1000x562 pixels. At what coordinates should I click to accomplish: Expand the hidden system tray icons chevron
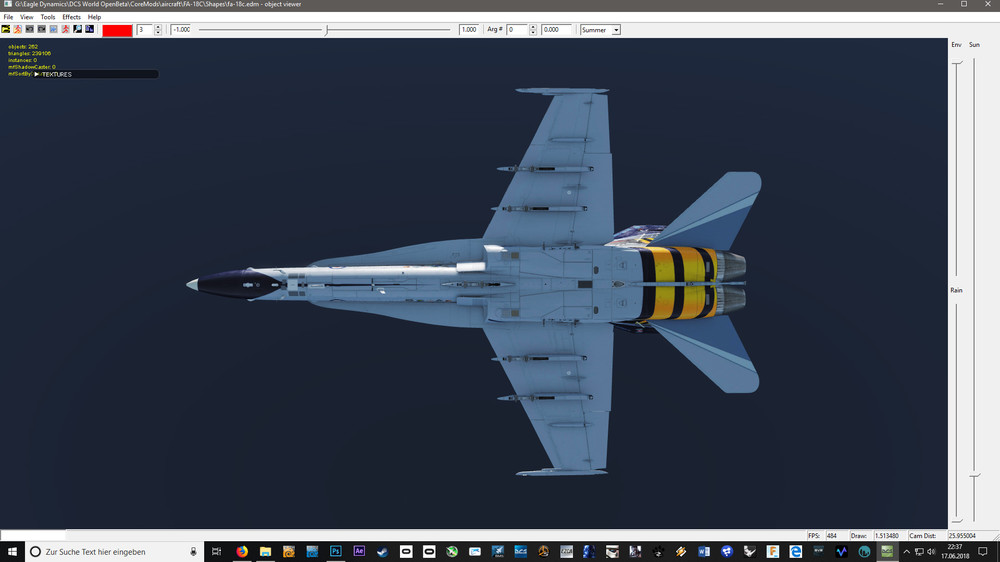[906, 552]
